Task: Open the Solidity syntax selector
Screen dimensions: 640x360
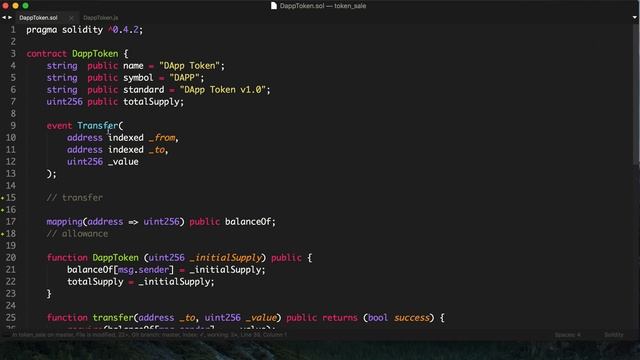Action: (614, 335)
